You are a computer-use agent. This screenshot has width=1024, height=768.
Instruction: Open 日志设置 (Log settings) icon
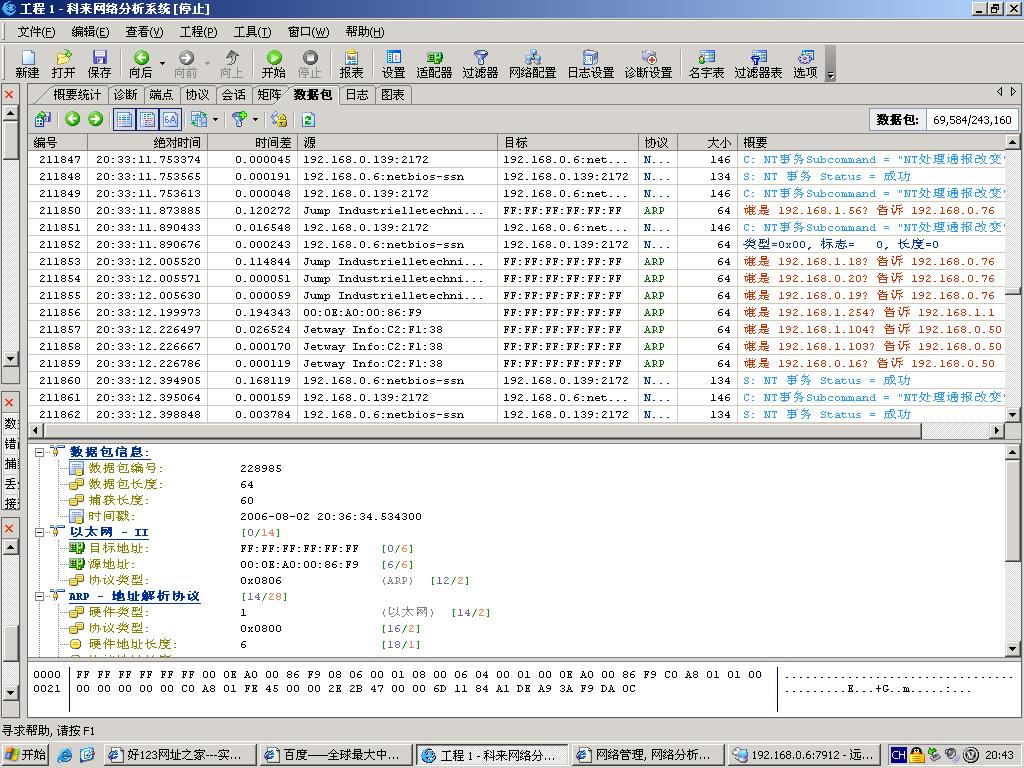click(x=590, y=63)
